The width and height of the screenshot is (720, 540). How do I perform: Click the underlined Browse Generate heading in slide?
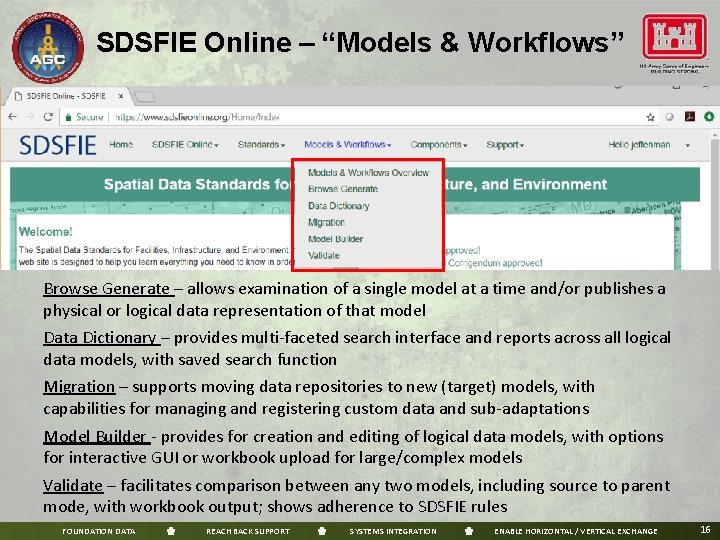(108, 289)
